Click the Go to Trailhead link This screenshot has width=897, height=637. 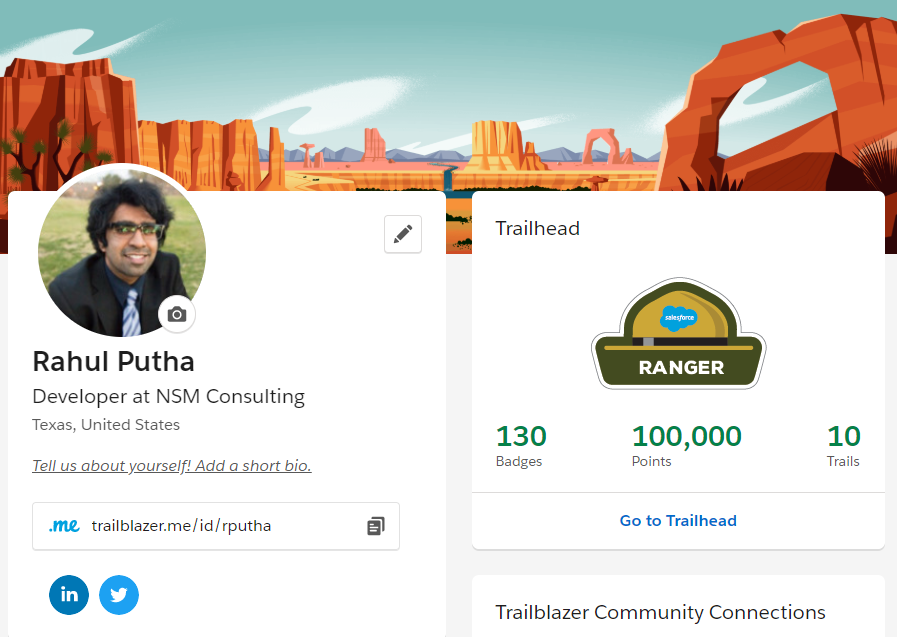tap(678, 520)
